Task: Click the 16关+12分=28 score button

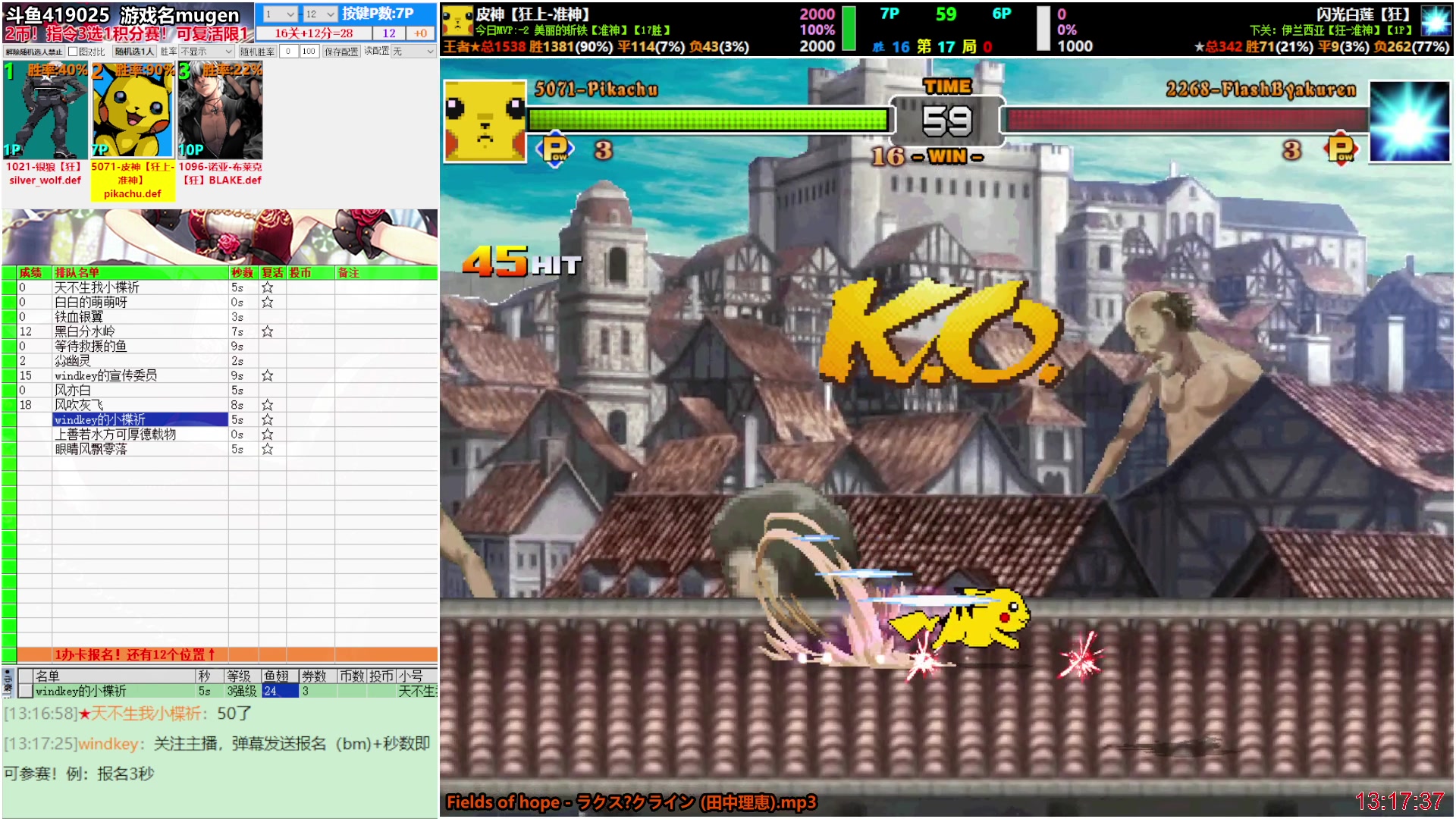Action: point(313,33)
